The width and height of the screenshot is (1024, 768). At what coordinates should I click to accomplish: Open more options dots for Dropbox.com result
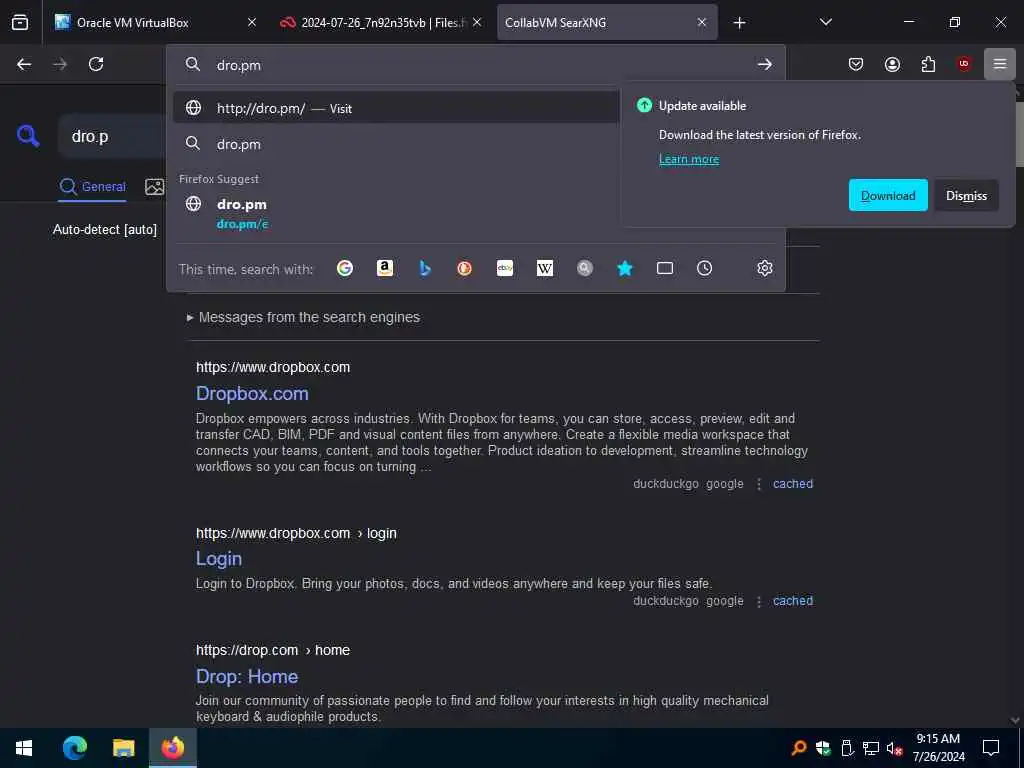(x=758, y=484)
